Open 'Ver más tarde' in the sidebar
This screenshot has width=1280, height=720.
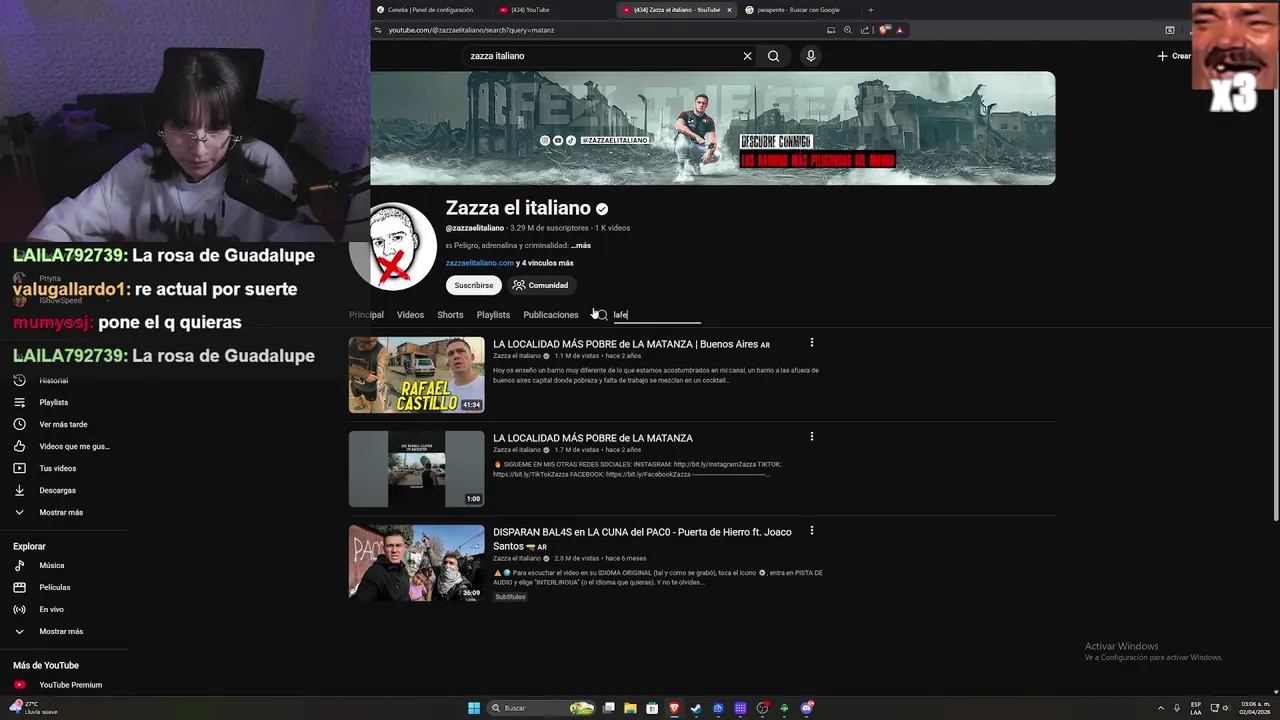63,425
